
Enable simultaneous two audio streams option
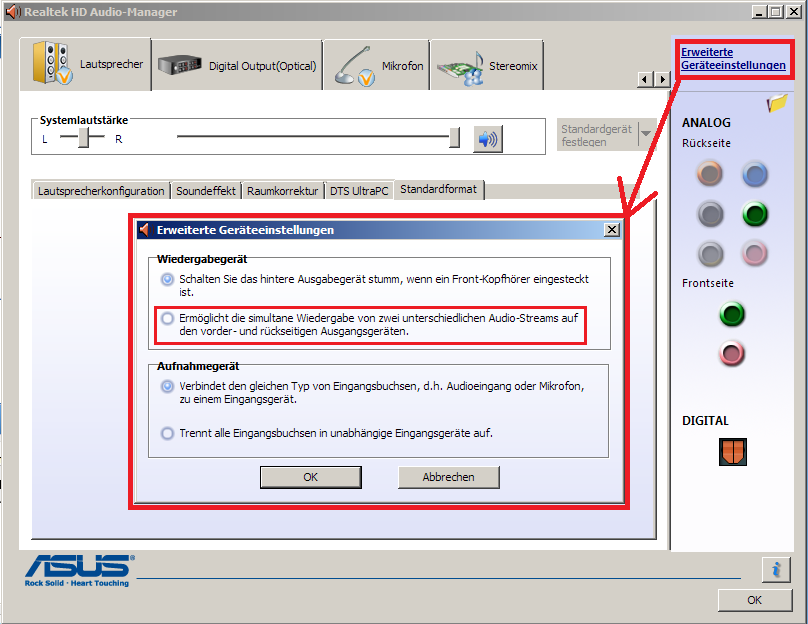click(167, 318)
